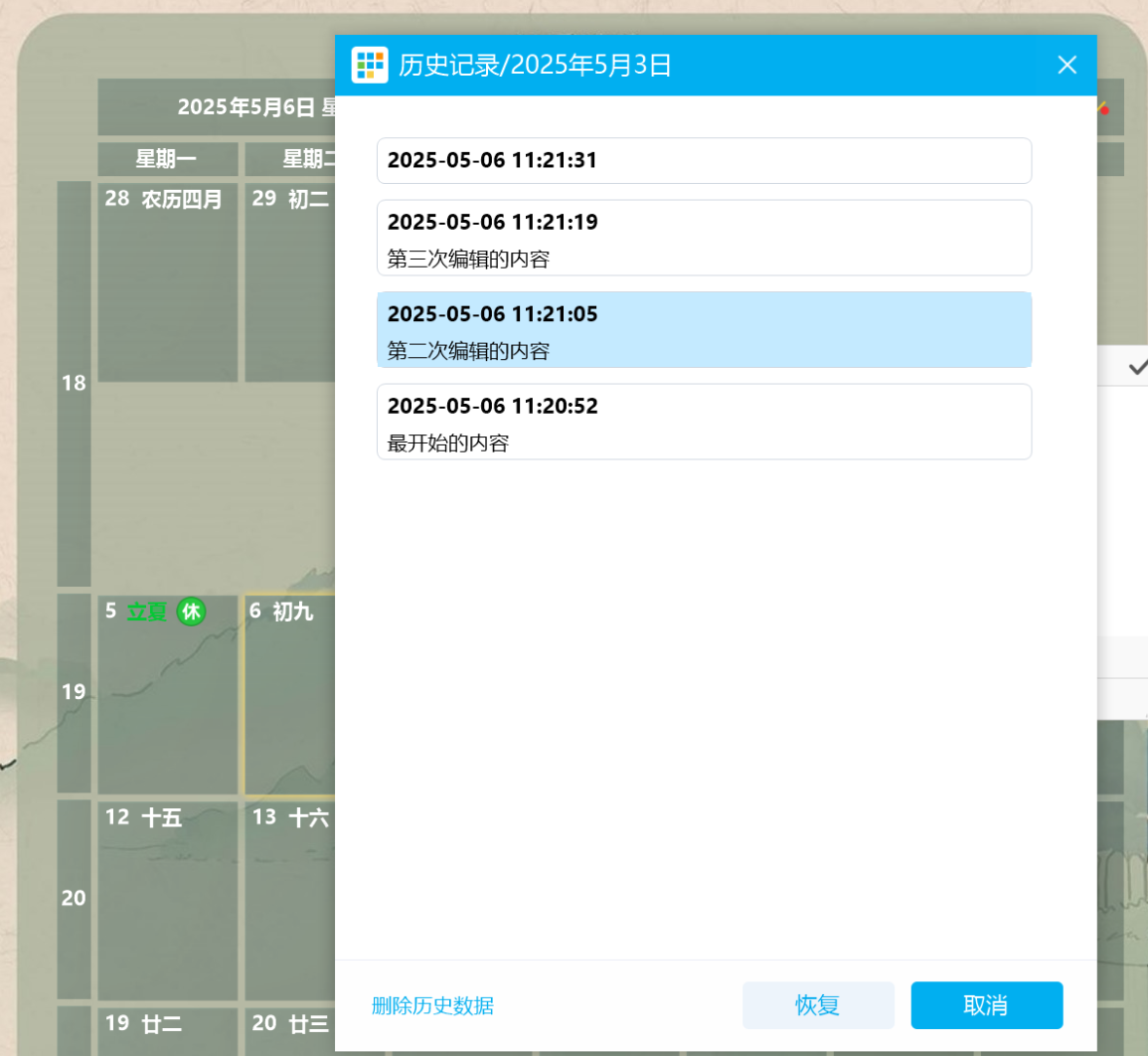1148x1056 pixels.
Task: Select the 28 农历四月 date cell
Action: click(167, 288)
